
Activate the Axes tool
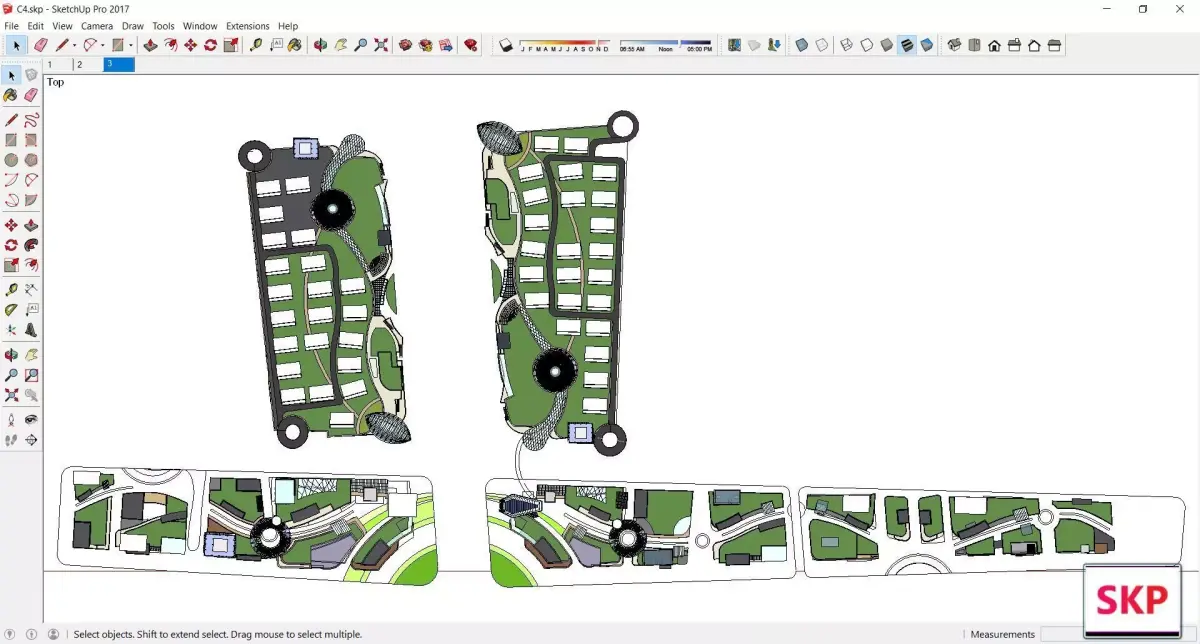(x=11, y=329)
